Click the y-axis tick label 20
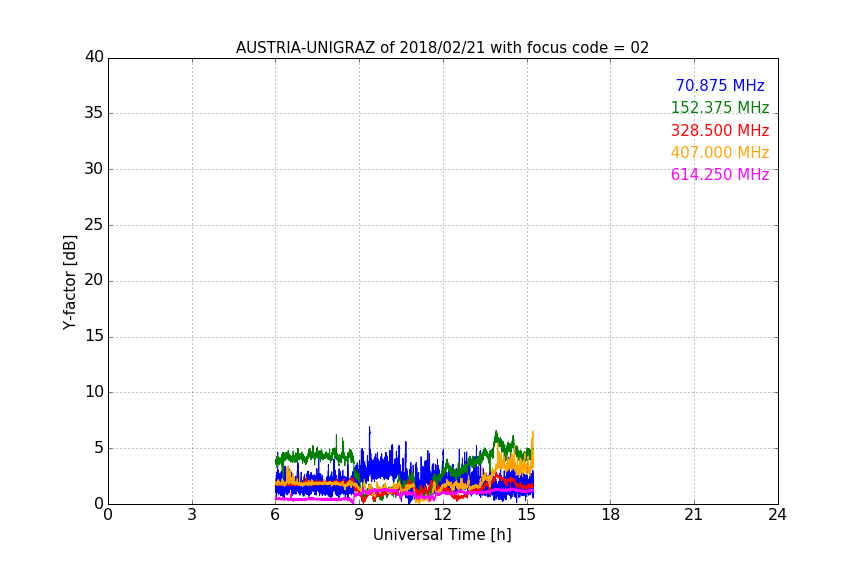 click(x=94, y=280)
